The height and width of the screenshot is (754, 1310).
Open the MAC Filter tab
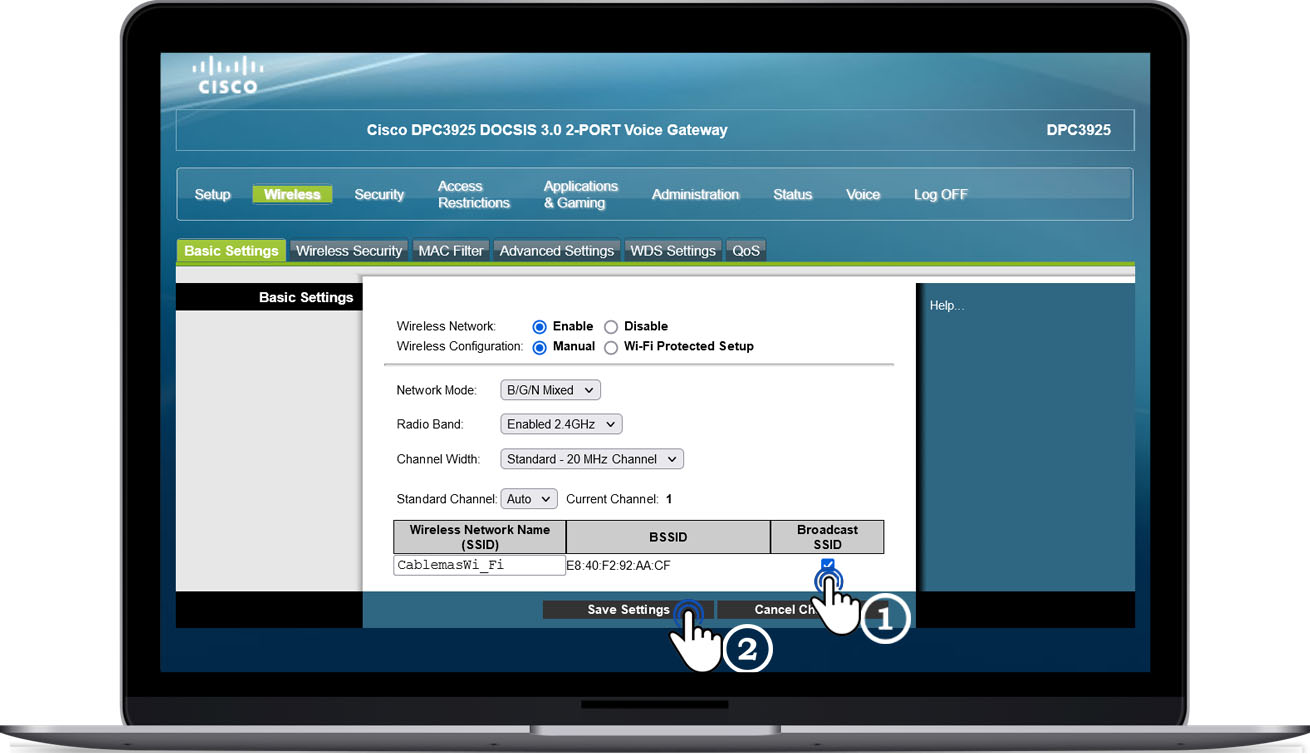coord(451,251)
